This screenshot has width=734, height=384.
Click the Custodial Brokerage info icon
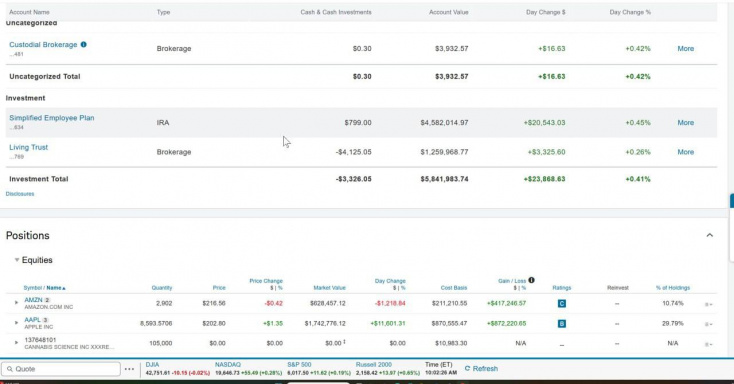(83, 44)
